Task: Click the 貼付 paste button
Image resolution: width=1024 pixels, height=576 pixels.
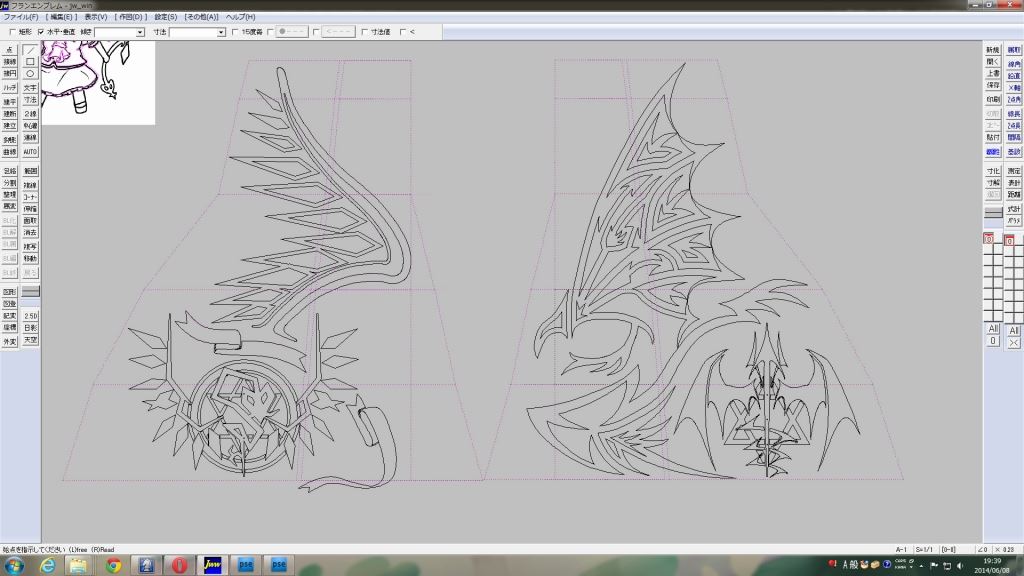Action: click(x=993, y=138)
